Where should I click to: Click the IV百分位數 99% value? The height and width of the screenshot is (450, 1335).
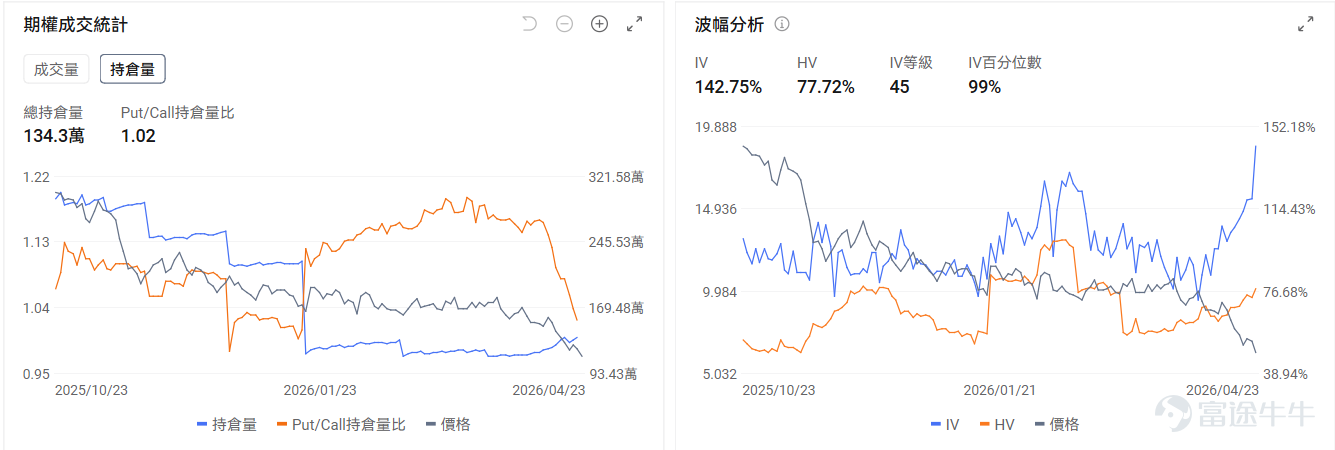[x=985, y=87]
